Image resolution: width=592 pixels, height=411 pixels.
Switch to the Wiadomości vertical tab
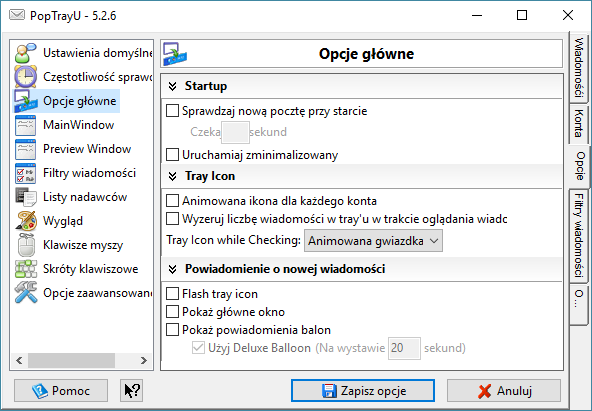coord(579,67)
